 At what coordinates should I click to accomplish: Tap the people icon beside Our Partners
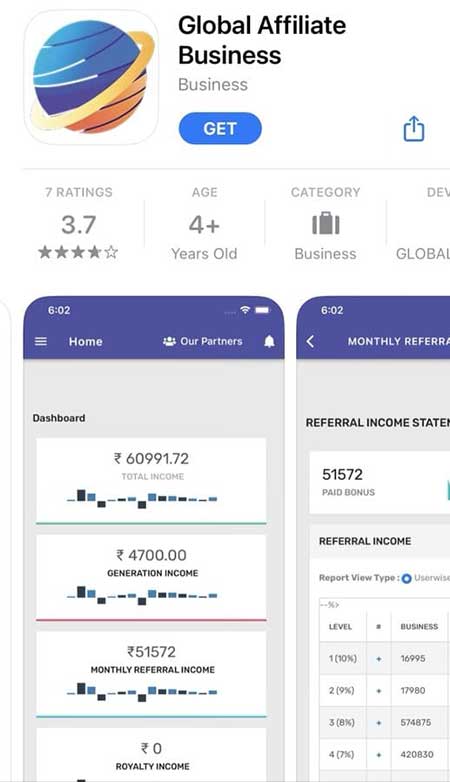169,341
